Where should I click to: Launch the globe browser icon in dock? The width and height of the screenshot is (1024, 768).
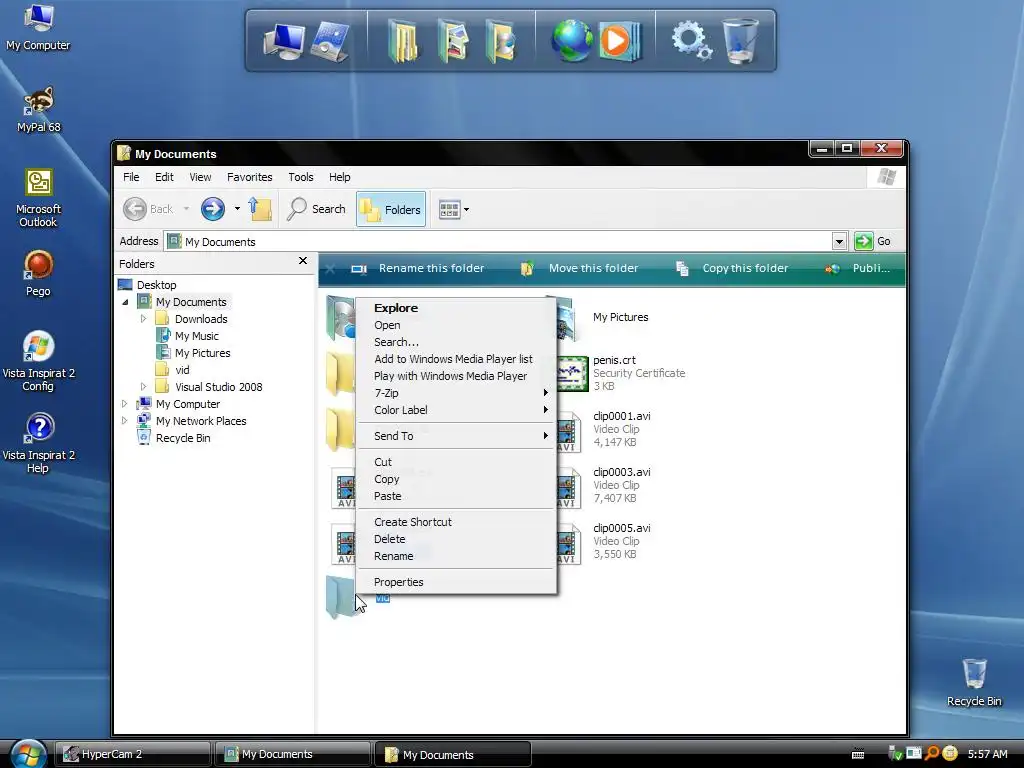pos(571,40)
